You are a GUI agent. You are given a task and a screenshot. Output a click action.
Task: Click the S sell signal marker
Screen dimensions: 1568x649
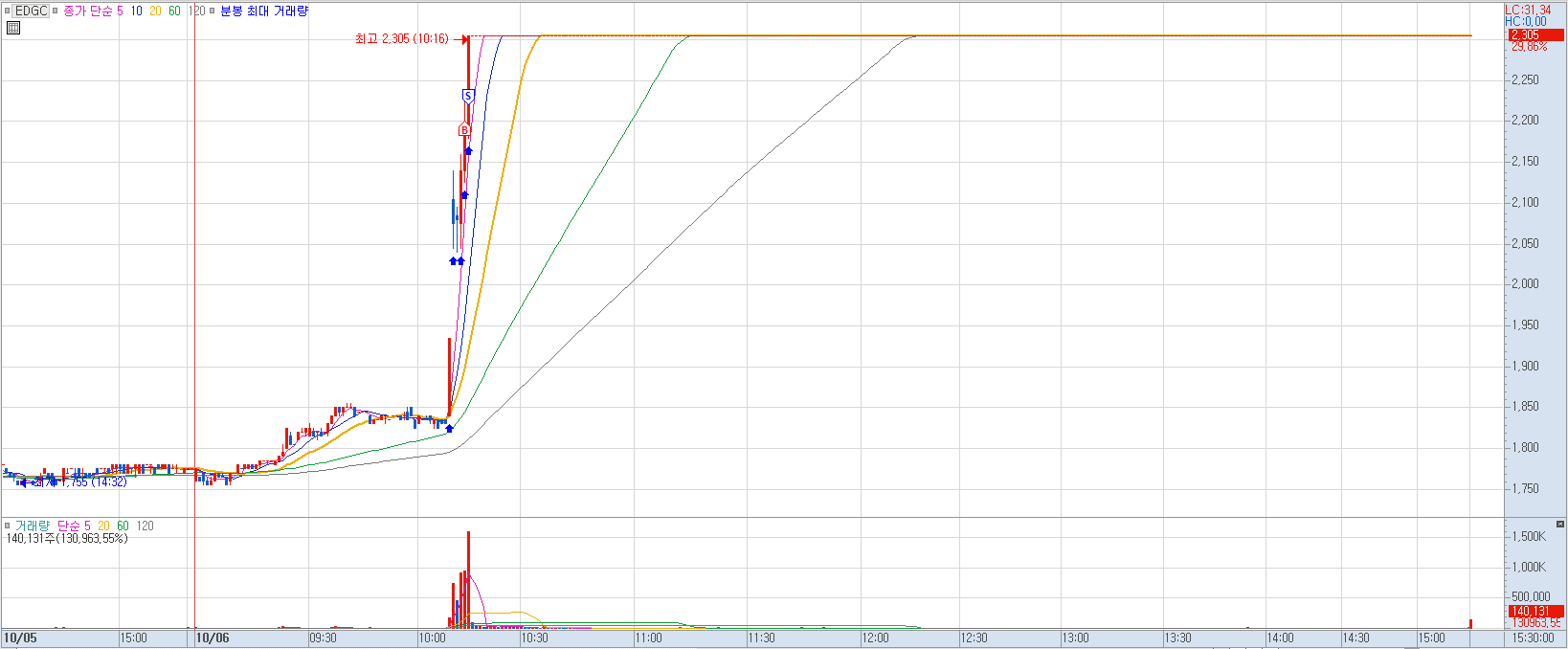pyautogui.click(x=468, y=96)
